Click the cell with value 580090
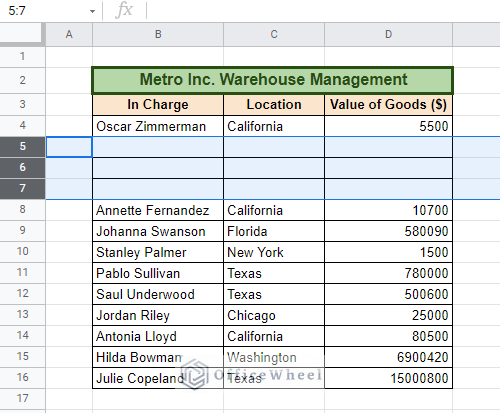Viewport: 500px width, 413px height. tap(388, 231)
